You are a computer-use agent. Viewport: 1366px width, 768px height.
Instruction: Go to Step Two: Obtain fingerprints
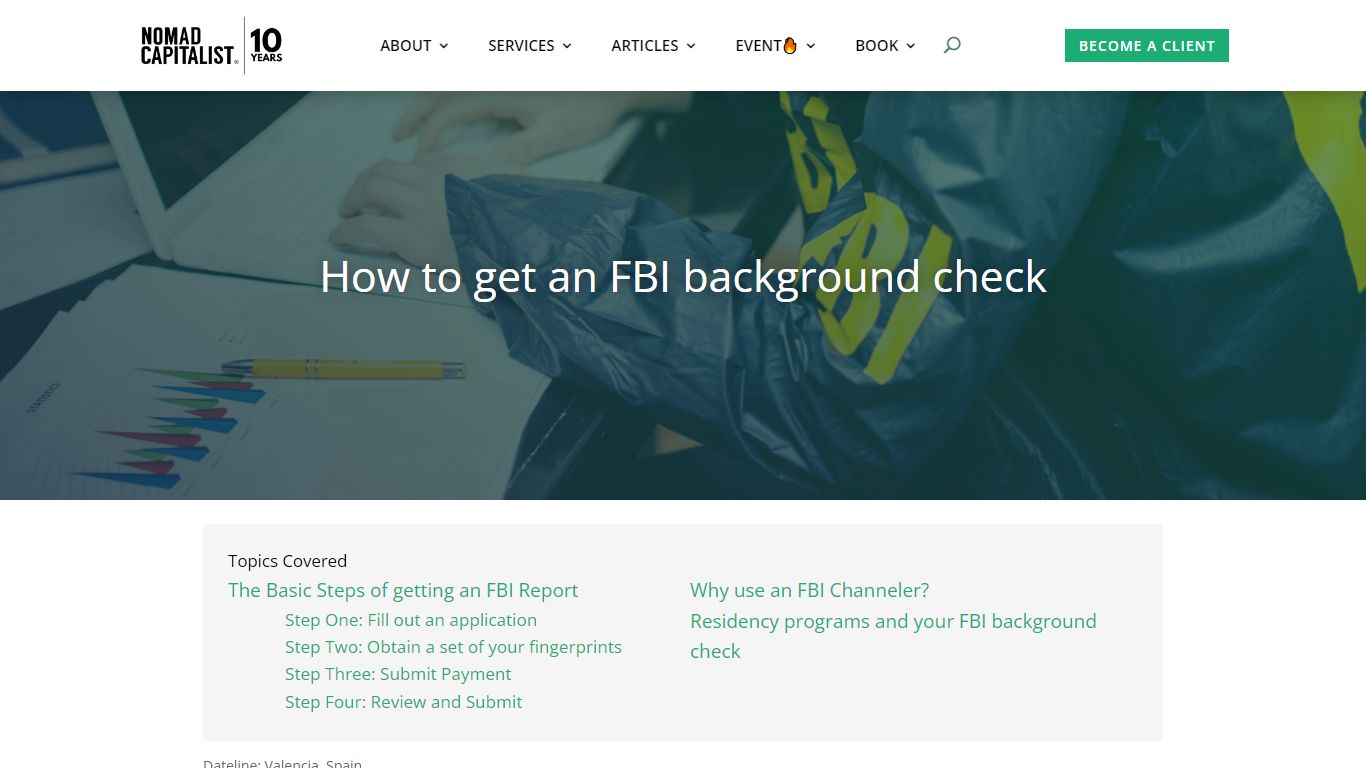tap(453, 647)
